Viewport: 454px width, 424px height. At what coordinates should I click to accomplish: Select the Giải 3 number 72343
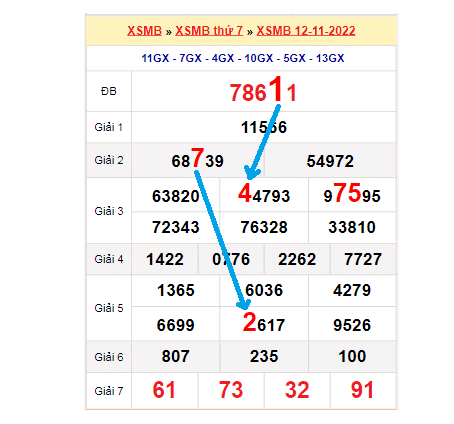coord(176,227)
